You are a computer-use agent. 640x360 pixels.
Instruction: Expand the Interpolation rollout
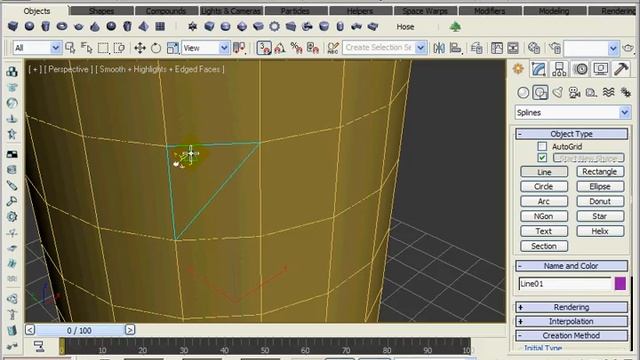click(571, 322)
